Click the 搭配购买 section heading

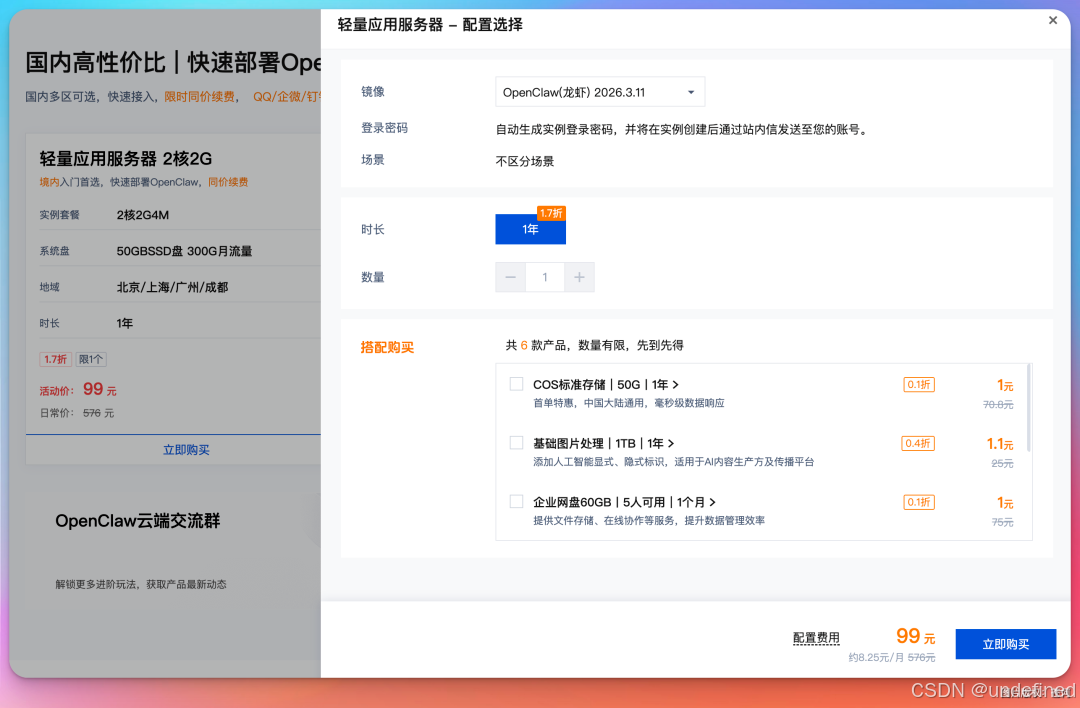pos(387,347)
